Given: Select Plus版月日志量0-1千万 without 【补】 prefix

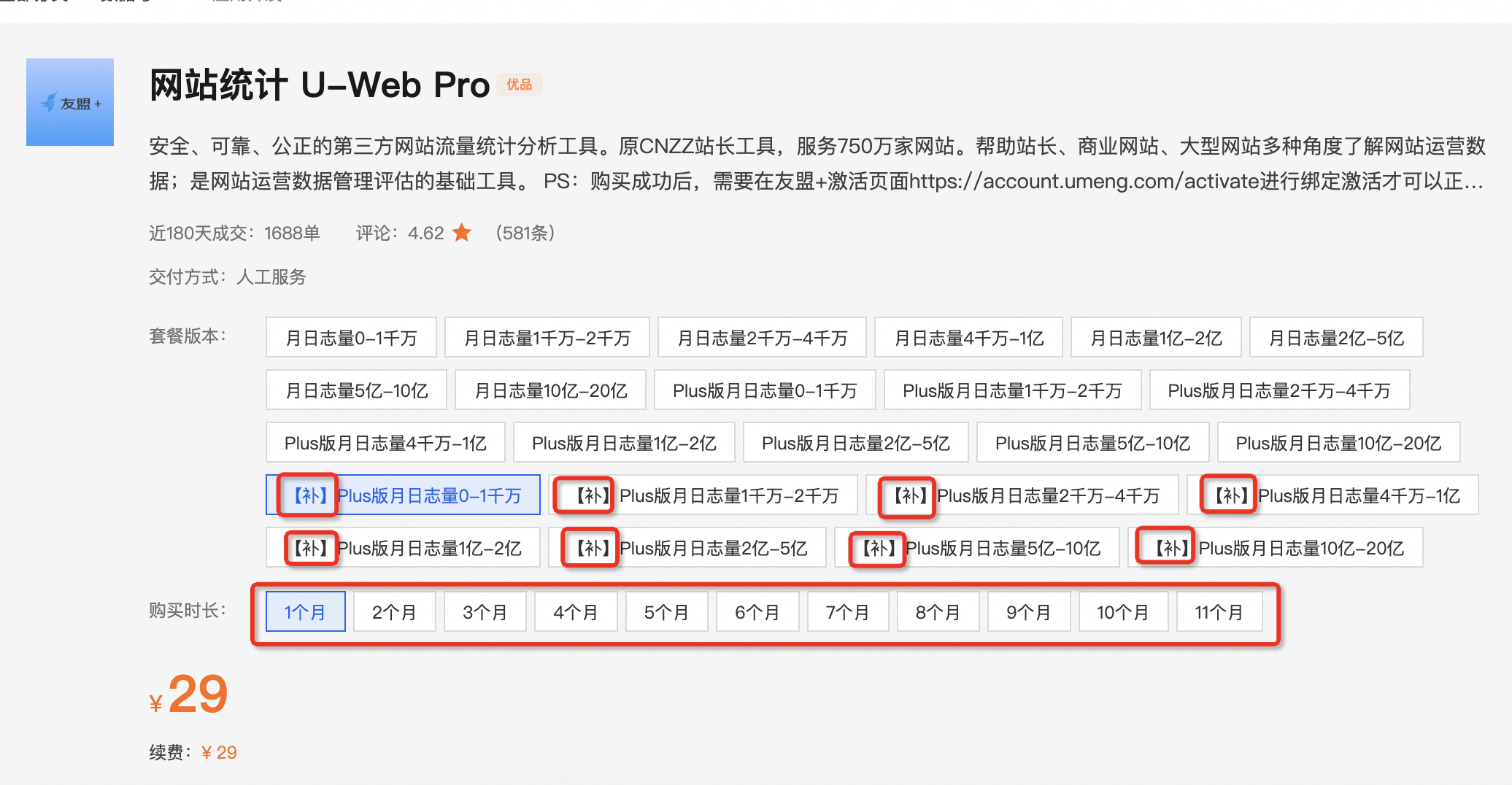Looking at the screenshot, I should (x=765, y=390).
